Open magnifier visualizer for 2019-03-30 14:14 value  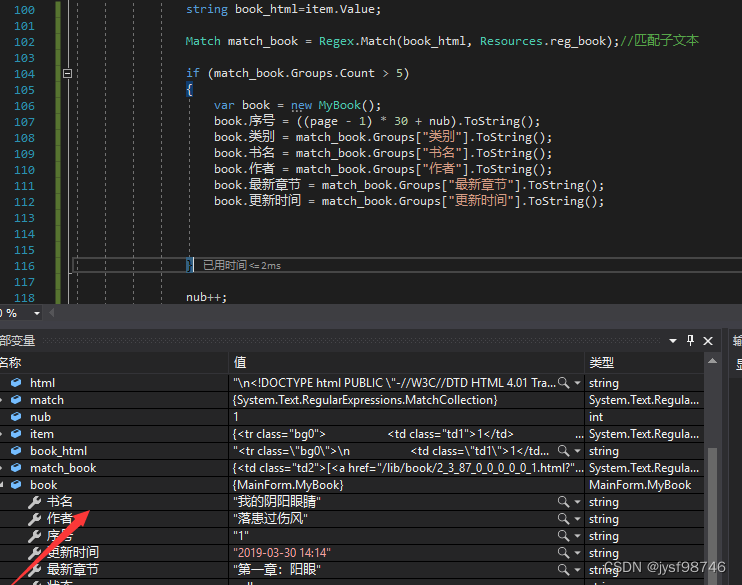(x=563, y=553)
